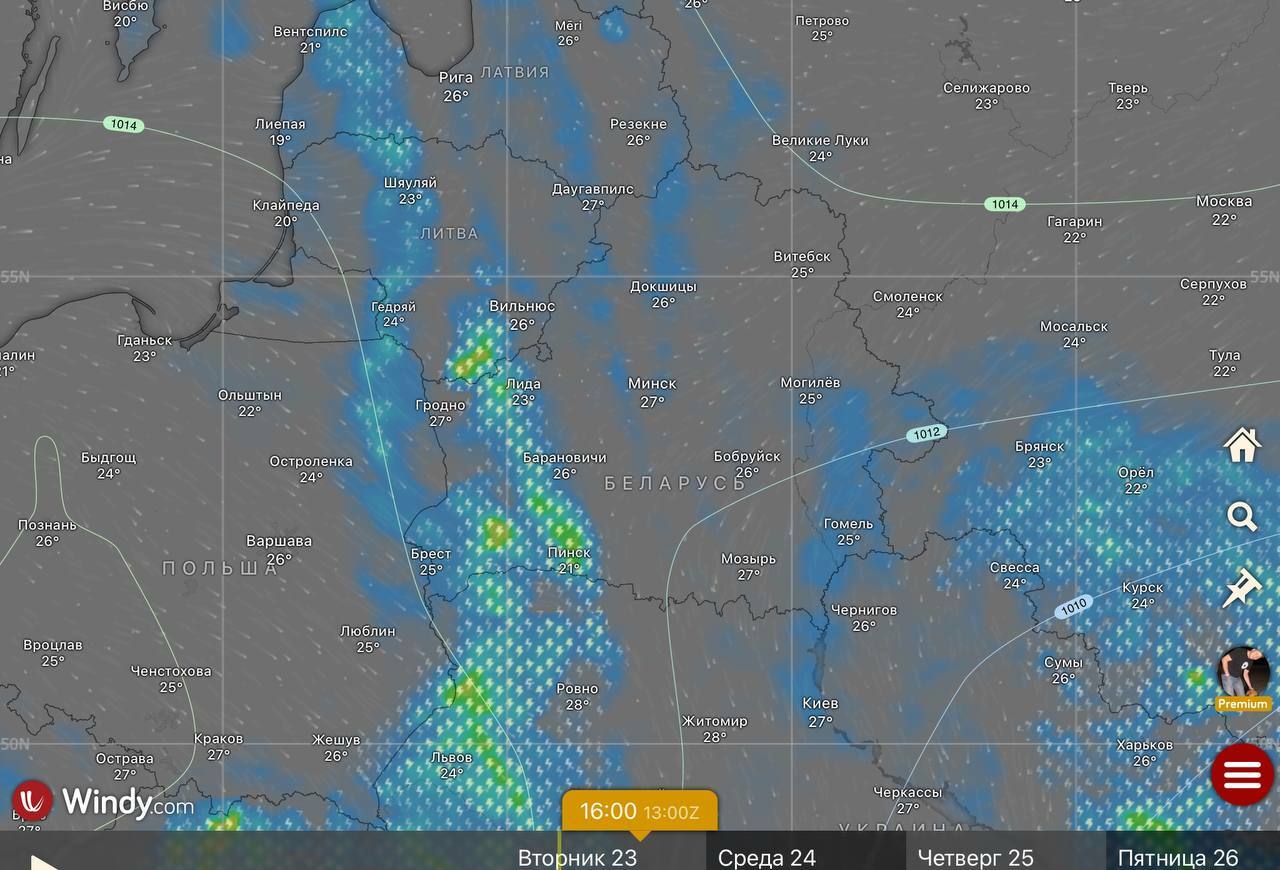Switch to Среда 24 in the timeline
The height and width of the screenshot is (870, 1280).
click(x=766, y=857)
